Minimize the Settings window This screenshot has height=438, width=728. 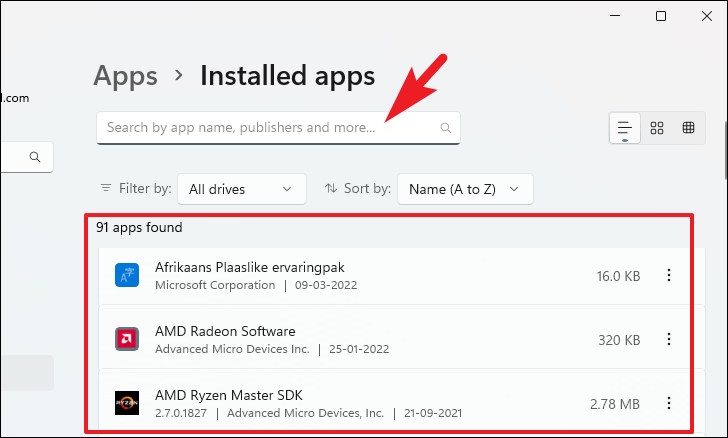[615, 16]
